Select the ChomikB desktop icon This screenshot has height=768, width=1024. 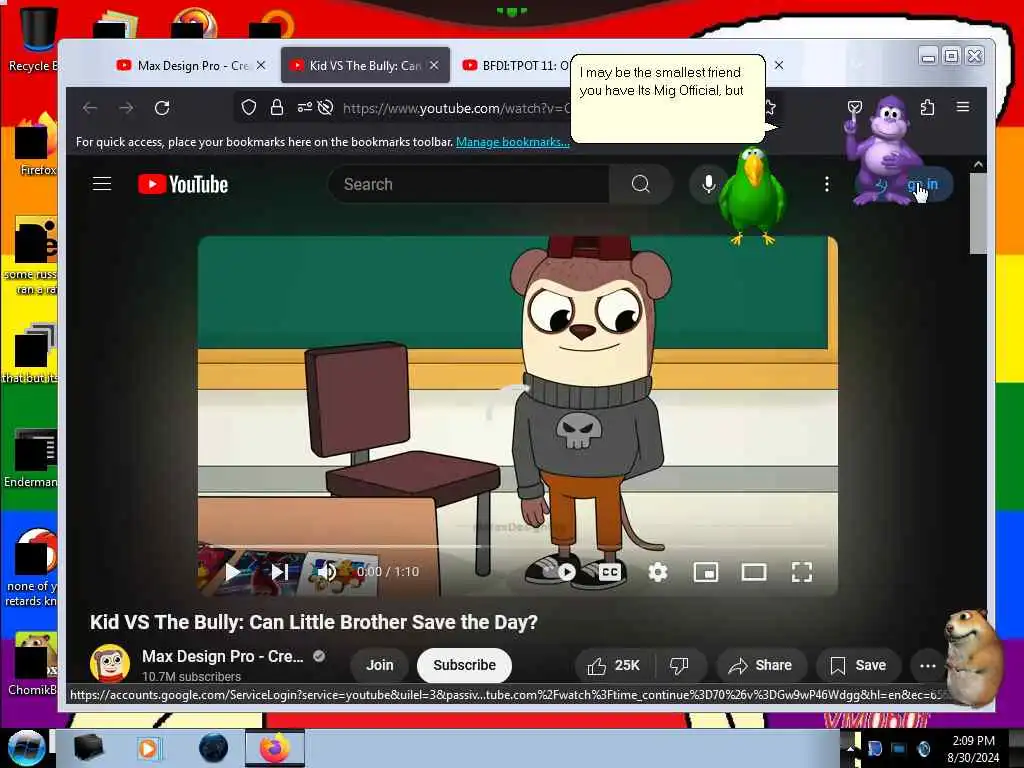point(31,664)
